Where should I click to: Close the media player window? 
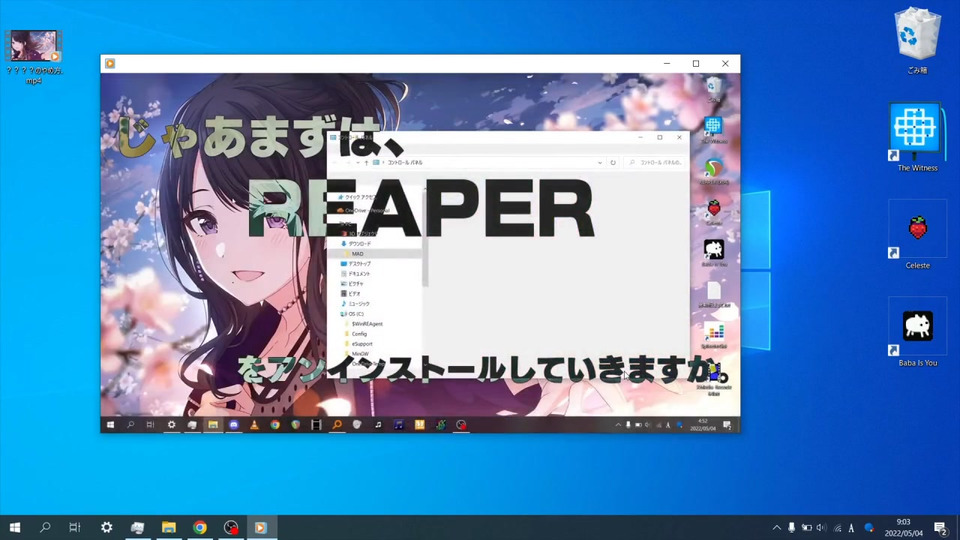tap(726, 64)
